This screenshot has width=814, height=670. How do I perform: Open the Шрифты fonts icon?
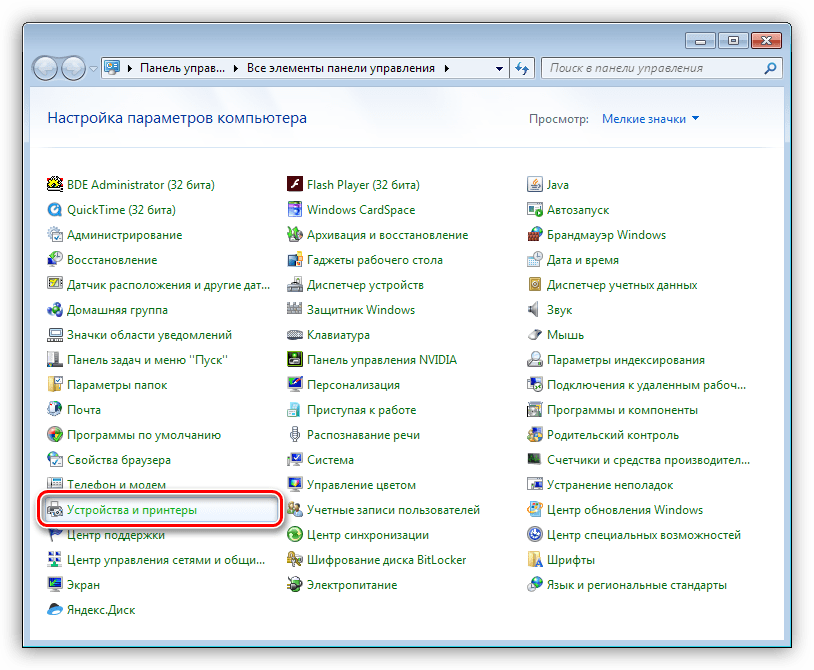pyautogui.click(x=536, y=560)
